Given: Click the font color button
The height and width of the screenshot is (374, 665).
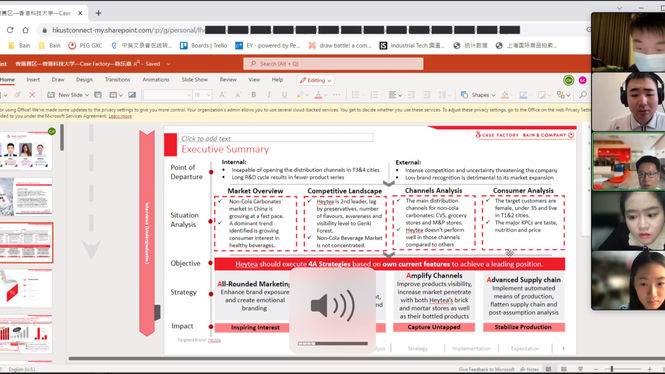Looking at the screenshot, I should [319, 95].
